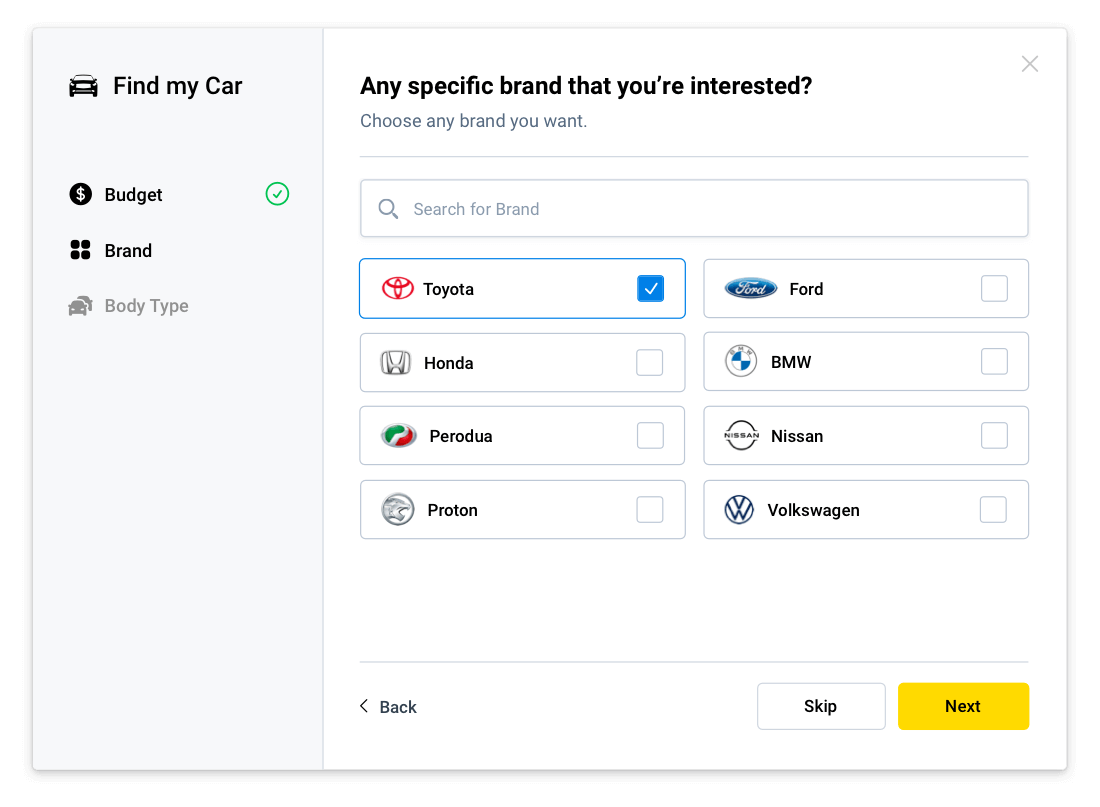Click the search magnifier icon

click(388, 209)
